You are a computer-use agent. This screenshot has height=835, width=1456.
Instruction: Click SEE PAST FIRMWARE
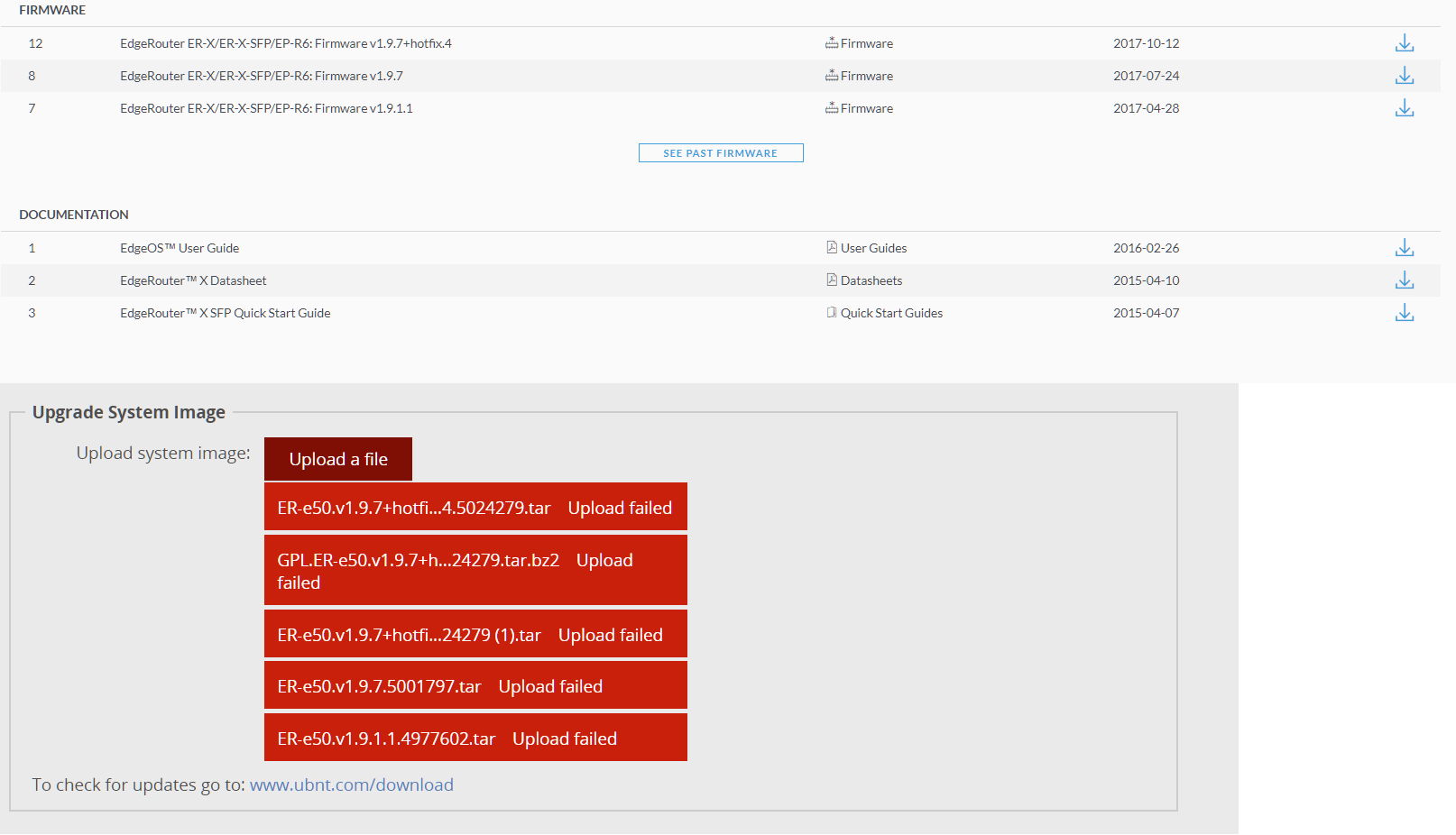pos(720,152)
